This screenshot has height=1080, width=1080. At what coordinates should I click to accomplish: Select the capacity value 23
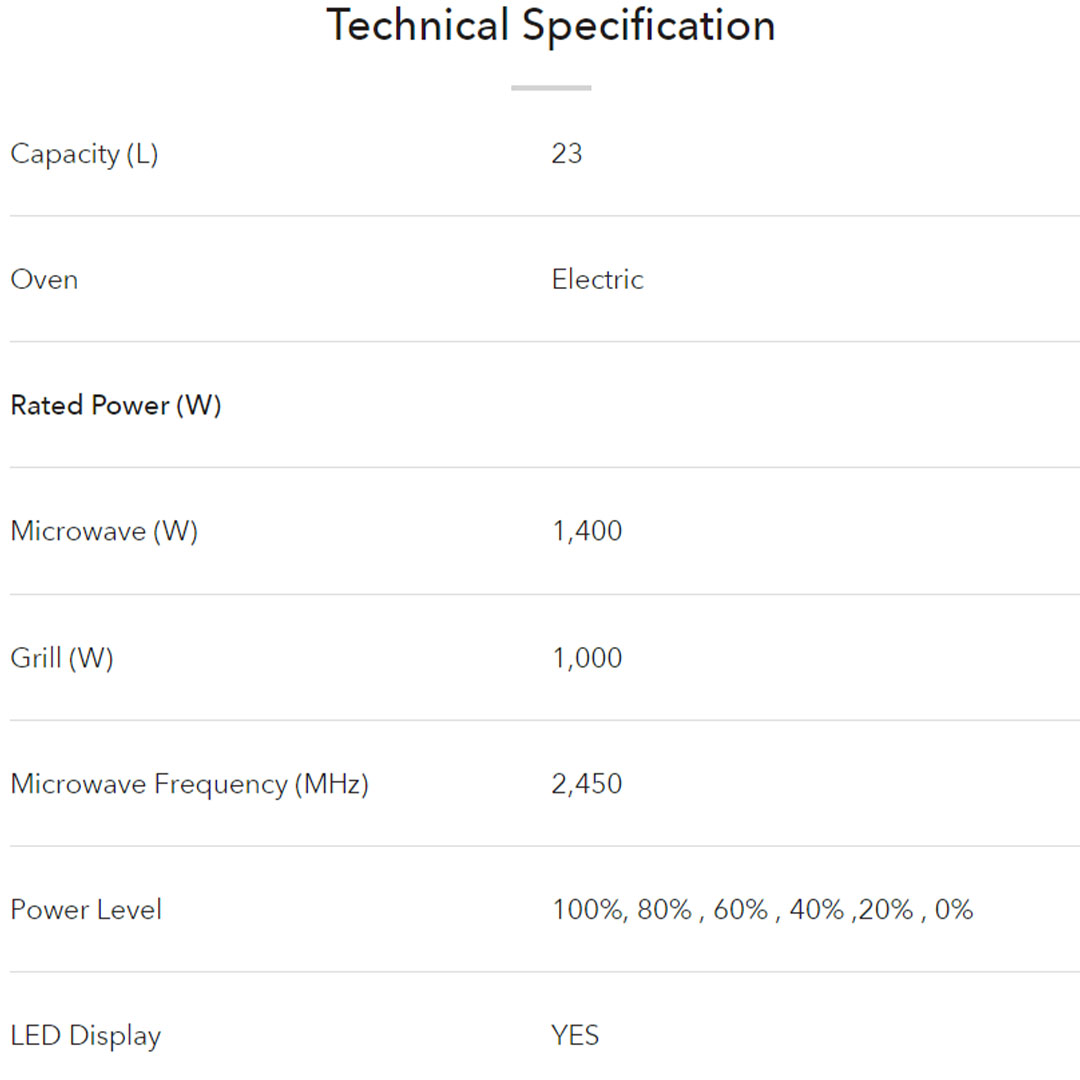[567, 154]
